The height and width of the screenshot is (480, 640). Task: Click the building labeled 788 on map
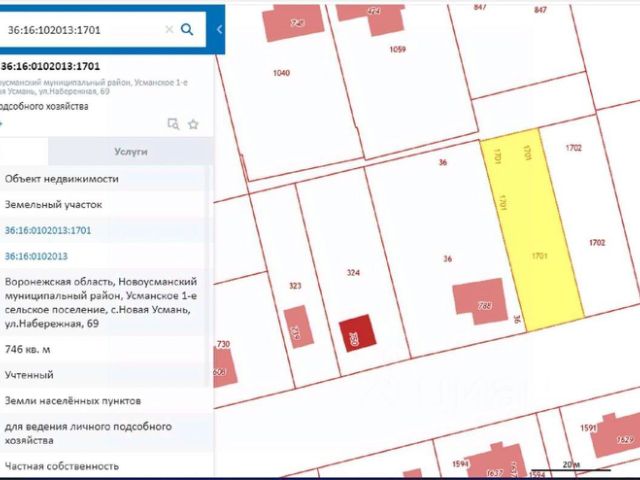coord(480,301)
